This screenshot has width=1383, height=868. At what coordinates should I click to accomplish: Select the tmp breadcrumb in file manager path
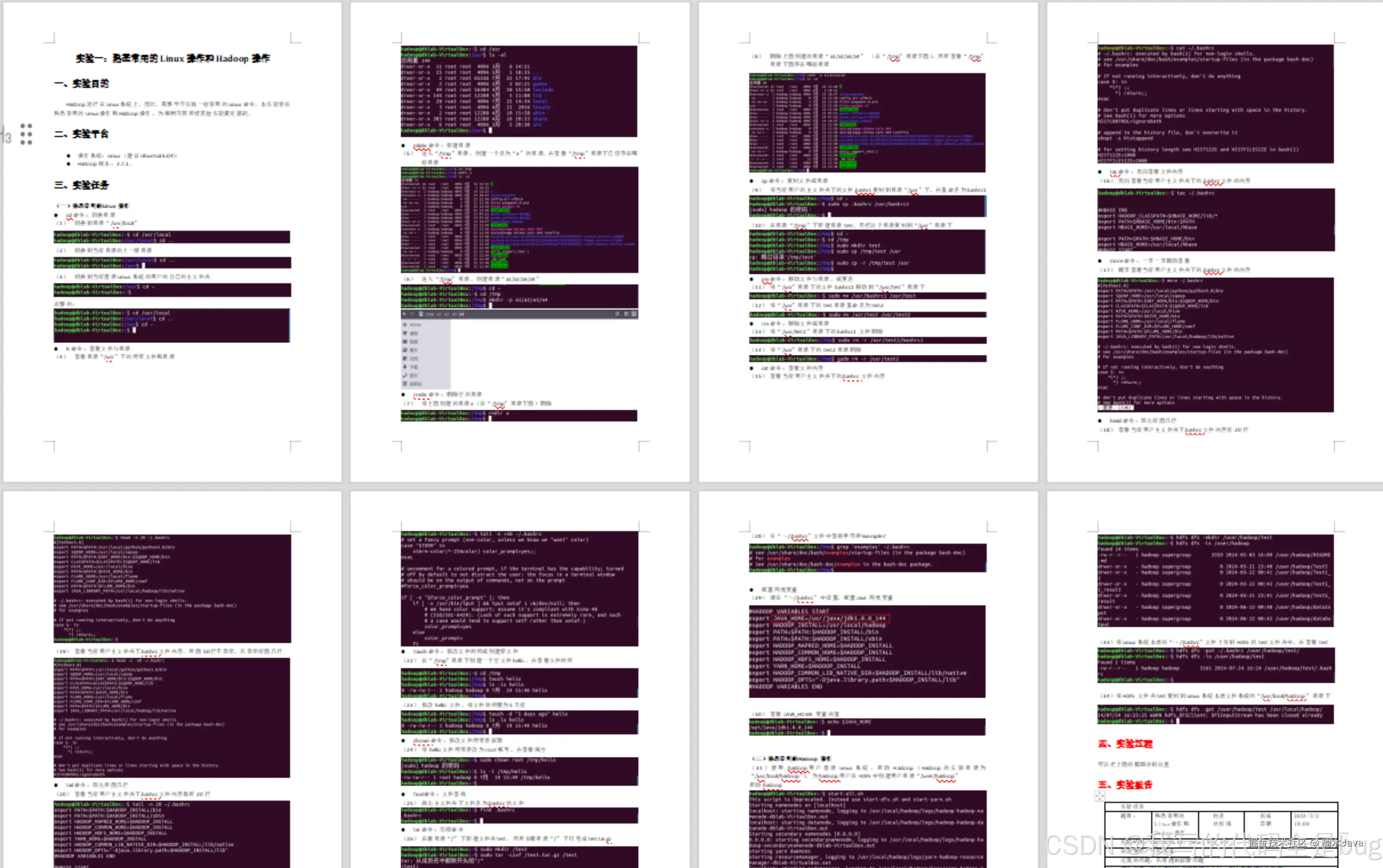(x=430, y=314)
